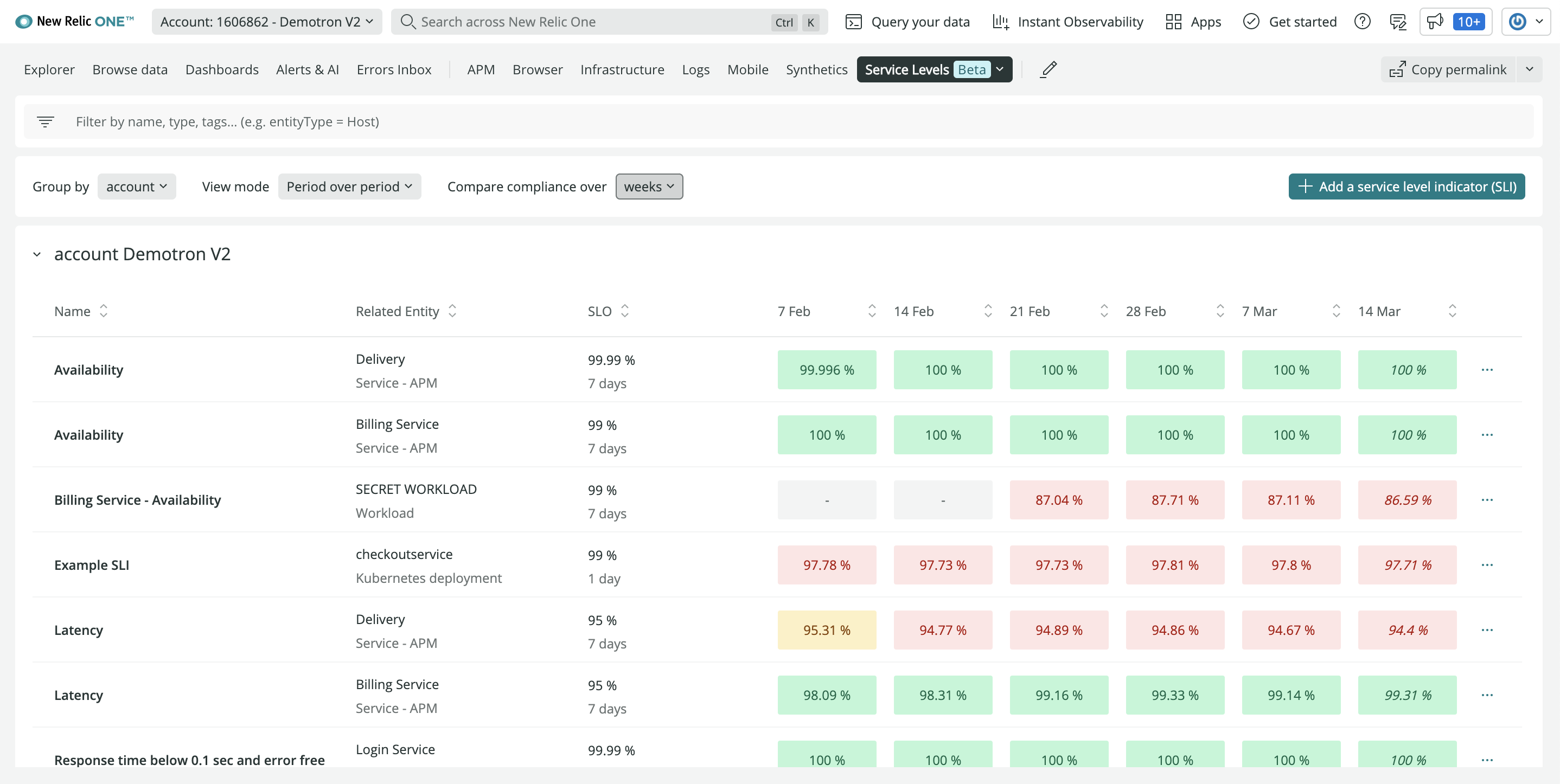1560x784 pixels.
Task: Open more options for Example SLI row
Action: [1487, 565]
